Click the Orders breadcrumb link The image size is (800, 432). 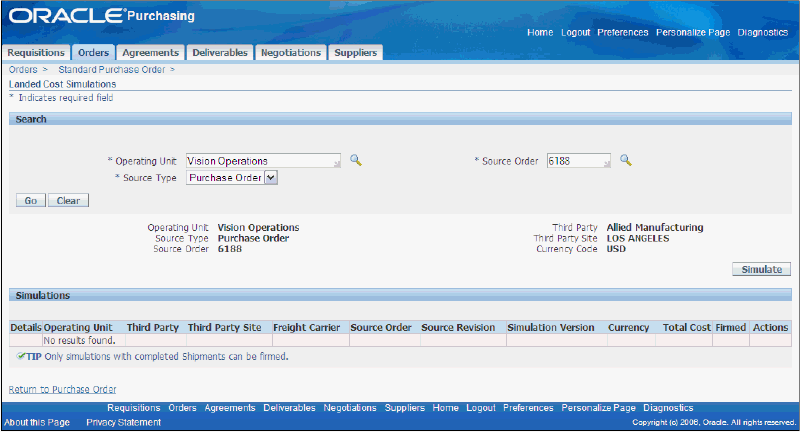coord(23,69)
